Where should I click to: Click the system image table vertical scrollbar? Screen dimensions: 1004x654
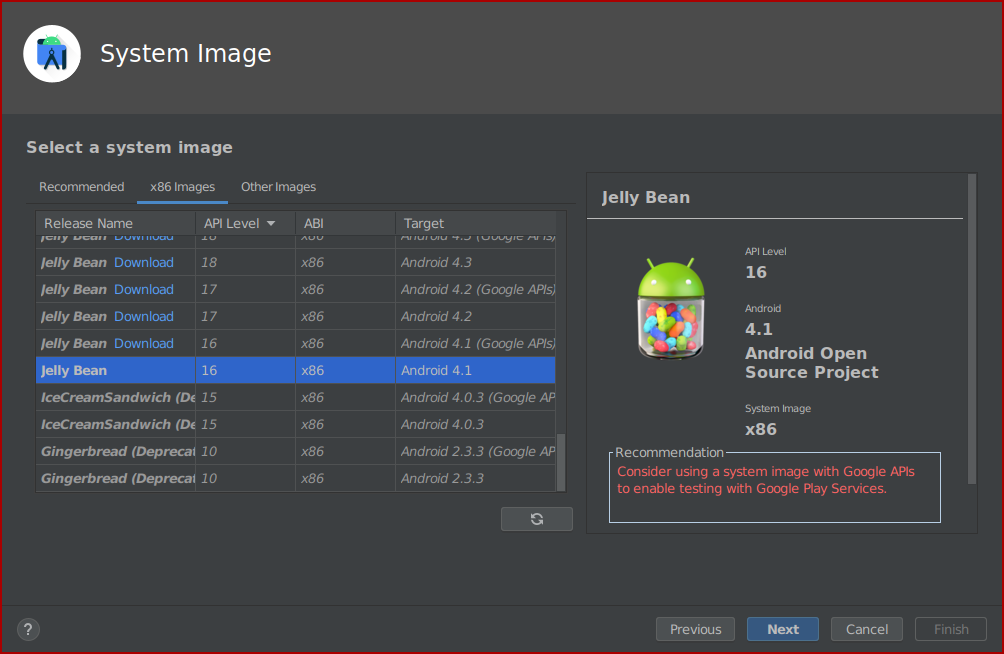[561, 462]
